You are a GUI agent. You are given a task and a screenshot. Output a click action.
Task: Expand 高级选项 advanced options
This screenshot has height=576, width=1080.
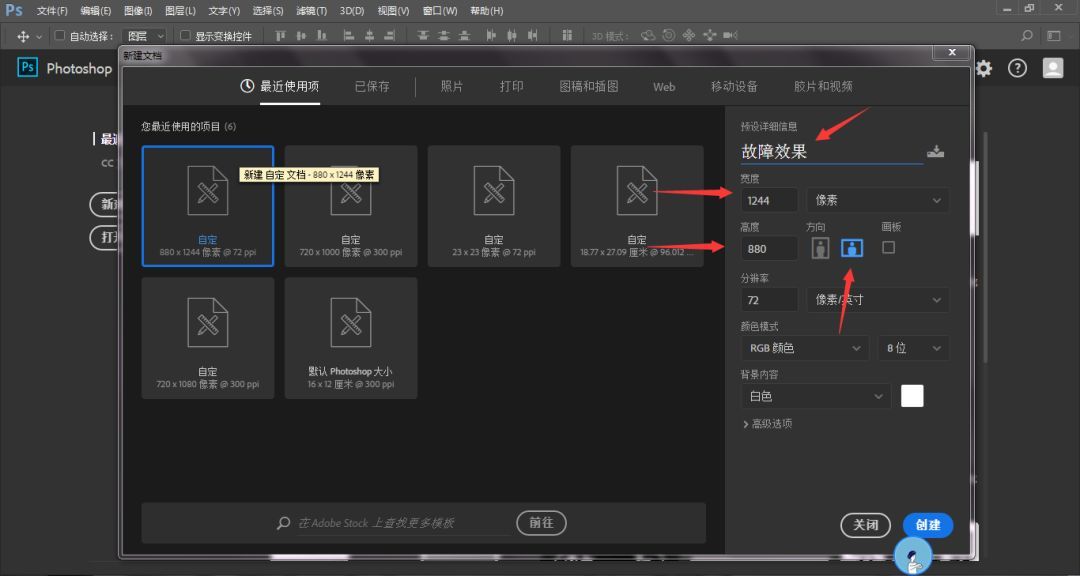point(767,424)
